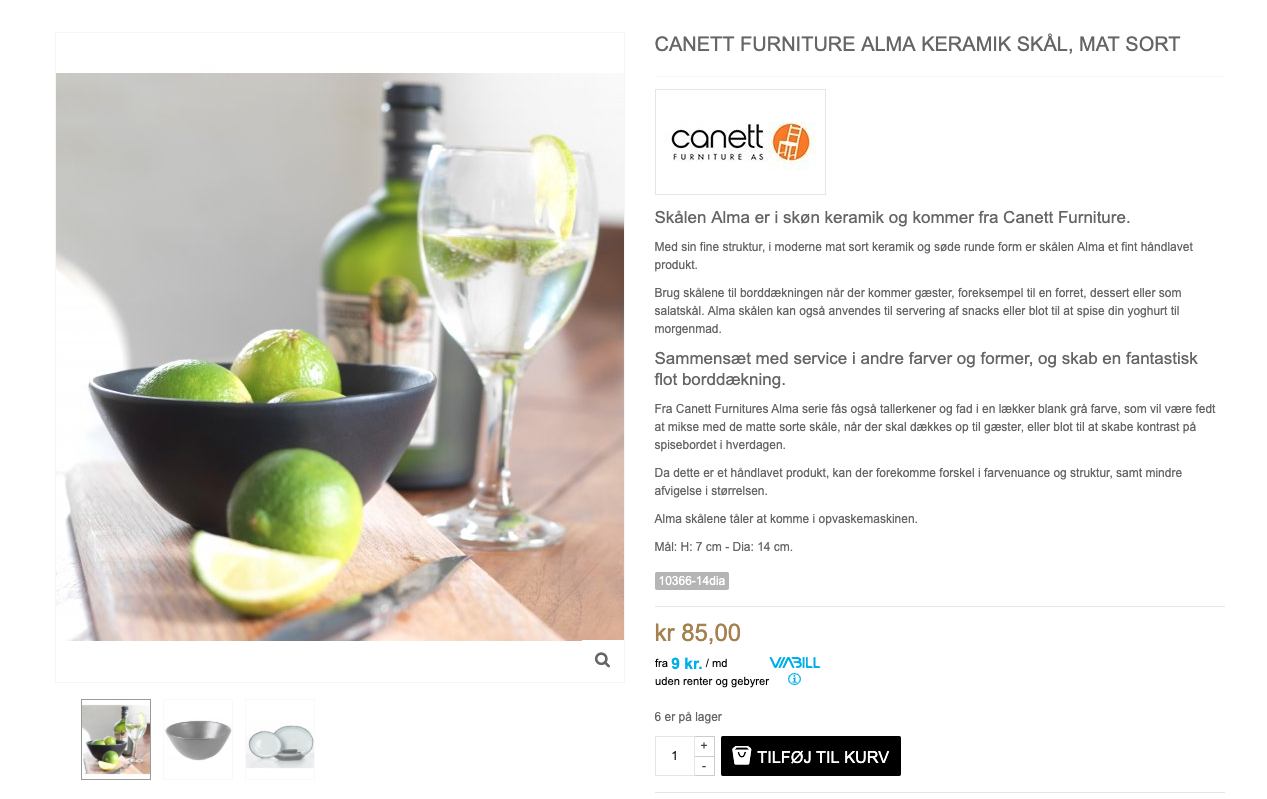Enlarge the main product photo
Screen dimensions: 1267x799
(340, 356)
